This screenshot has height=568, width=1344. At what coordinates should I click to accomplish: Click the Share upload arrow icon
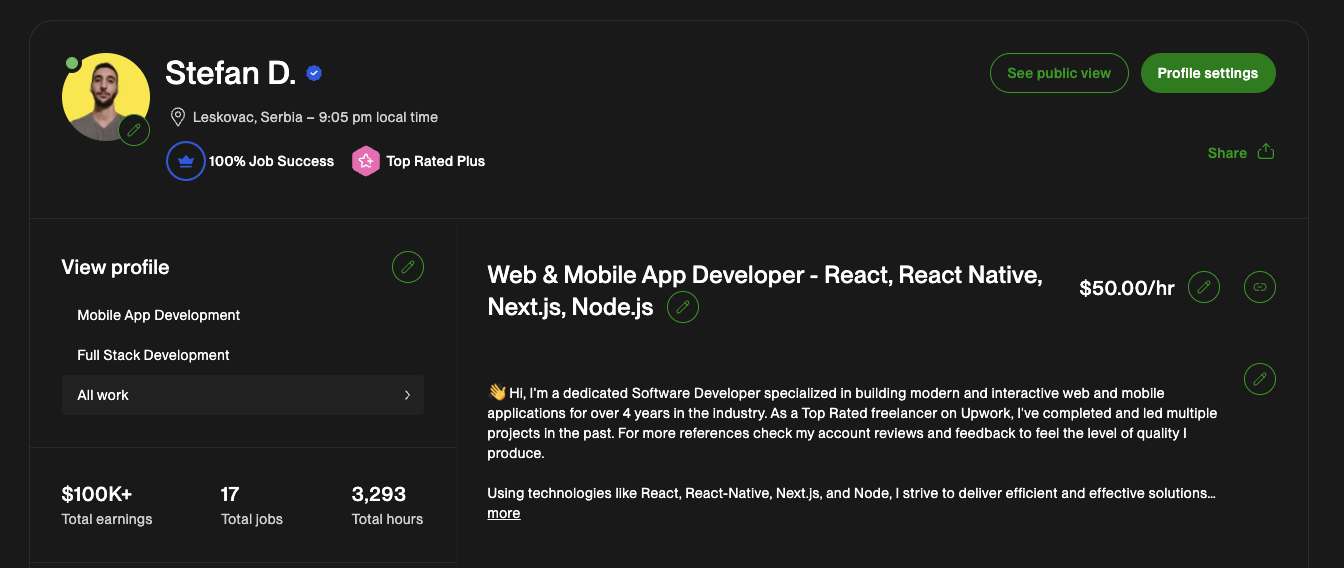(x=1265, y=152)
